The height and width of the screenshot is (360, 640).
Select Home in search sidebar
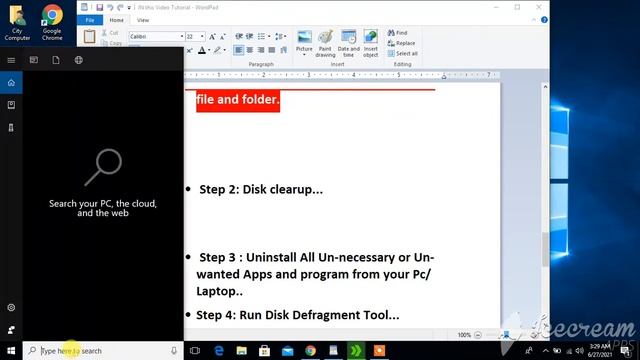tap(11, 83)
